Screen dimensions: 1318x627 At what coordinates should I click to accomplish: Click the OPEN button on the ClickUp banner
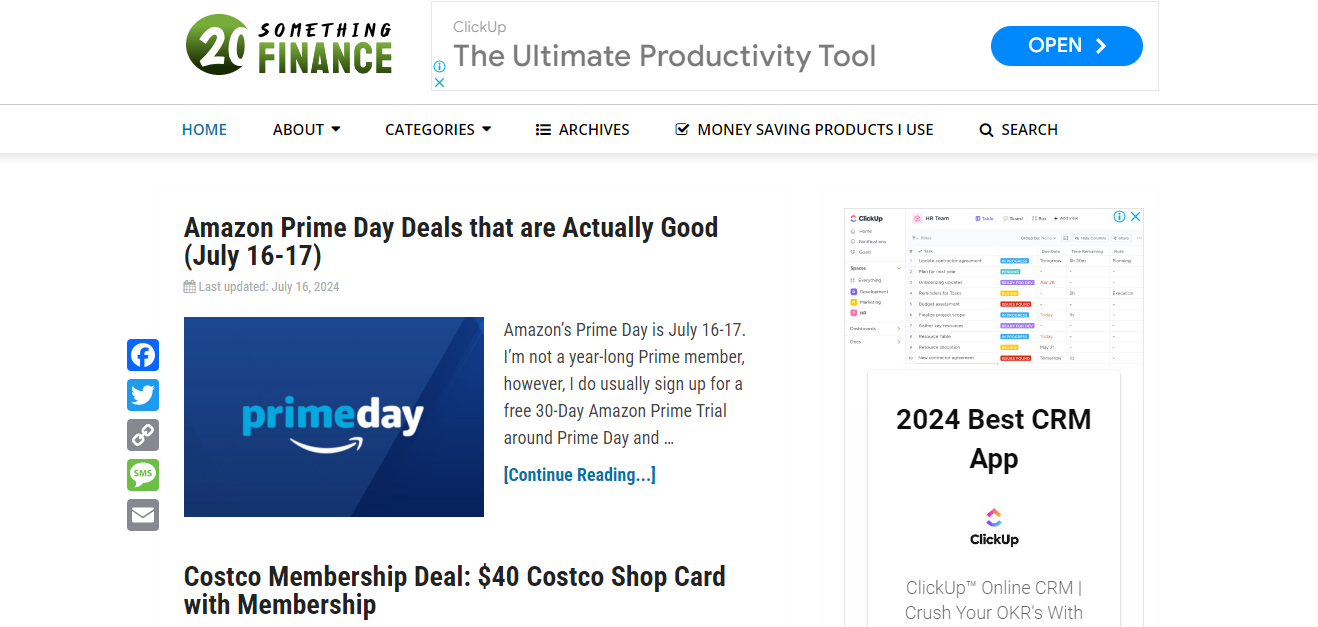pyautogui.click(x=1067, y=46)
